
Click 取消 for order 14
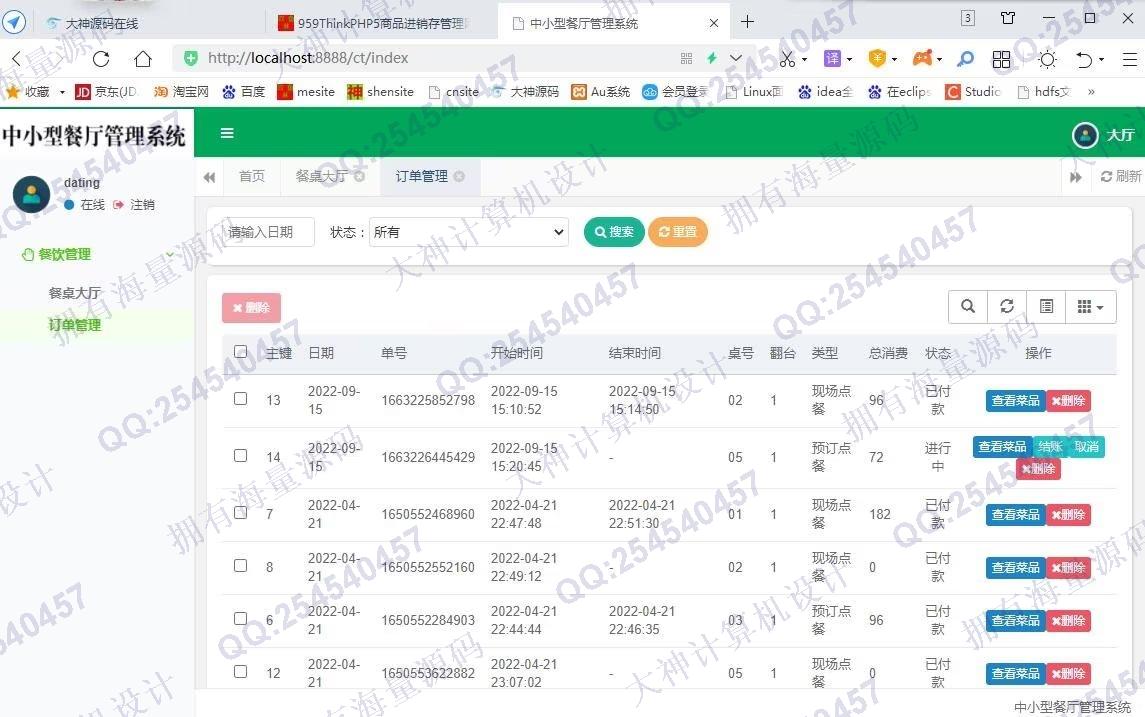(1087, 447)
